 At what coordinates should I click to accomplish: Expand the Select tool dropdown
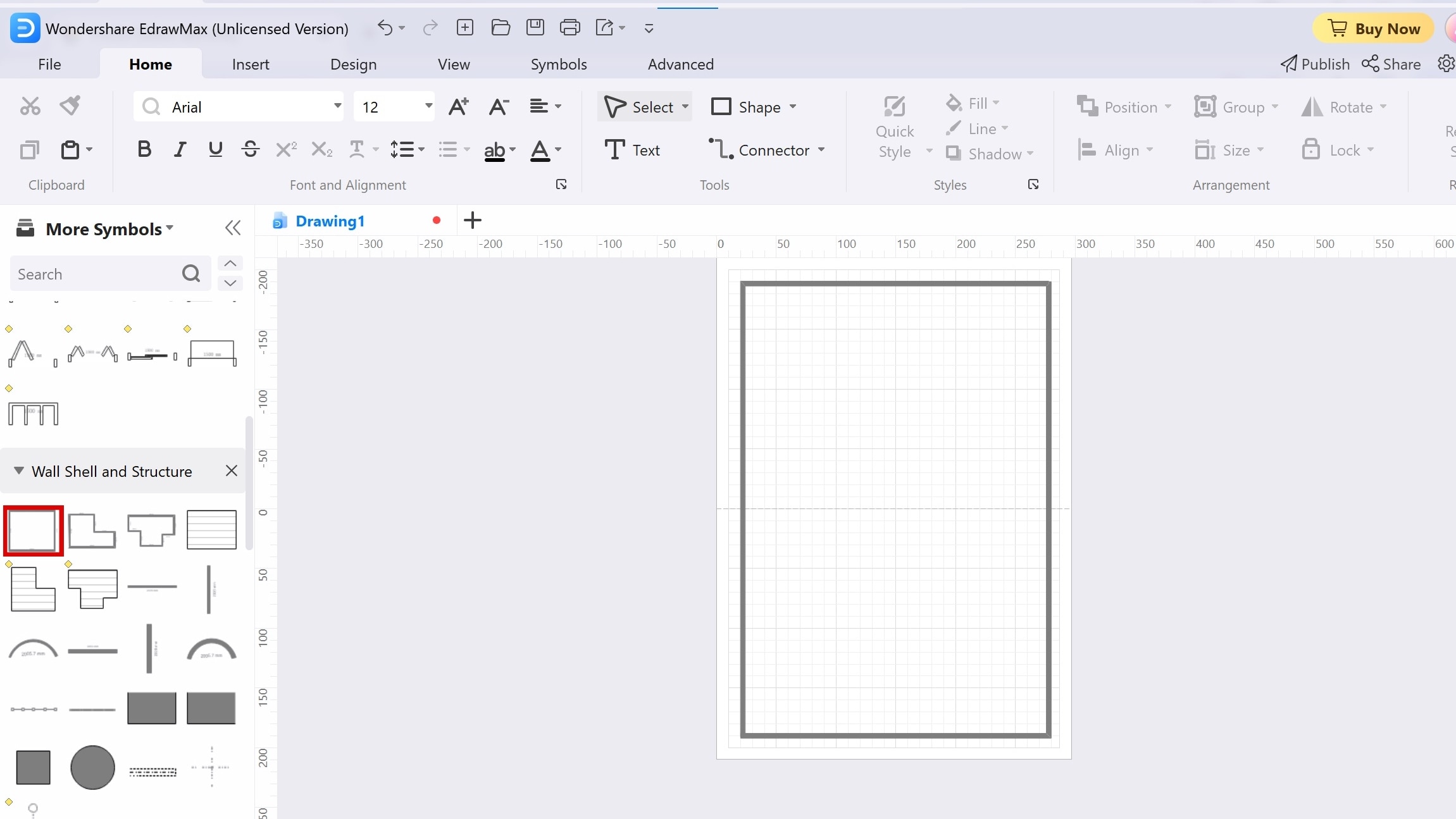click(684, 106)
